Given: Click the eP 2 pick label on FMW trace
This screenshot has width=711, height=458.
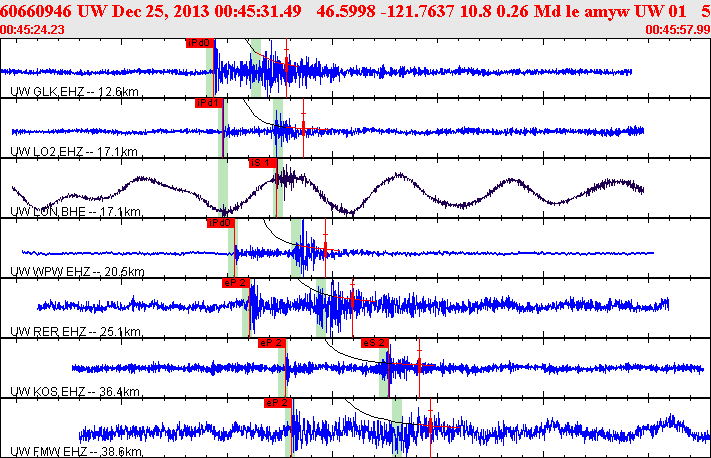Looking at the screenshot, I should click(x=278, y=403).
